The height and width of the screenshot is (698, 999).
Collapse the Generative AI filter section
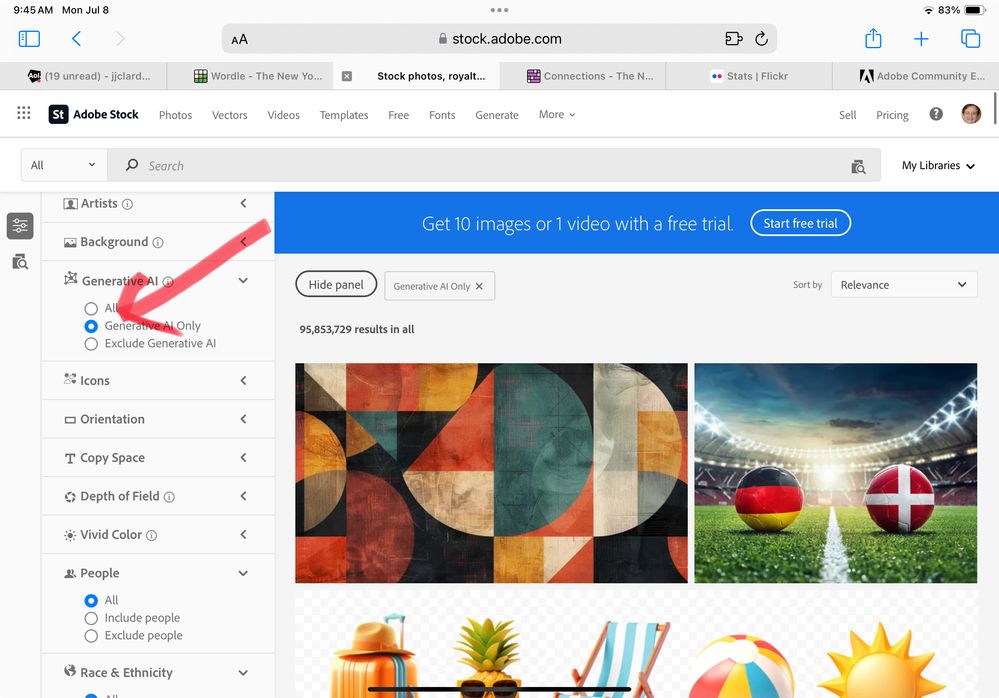[243, 280]
